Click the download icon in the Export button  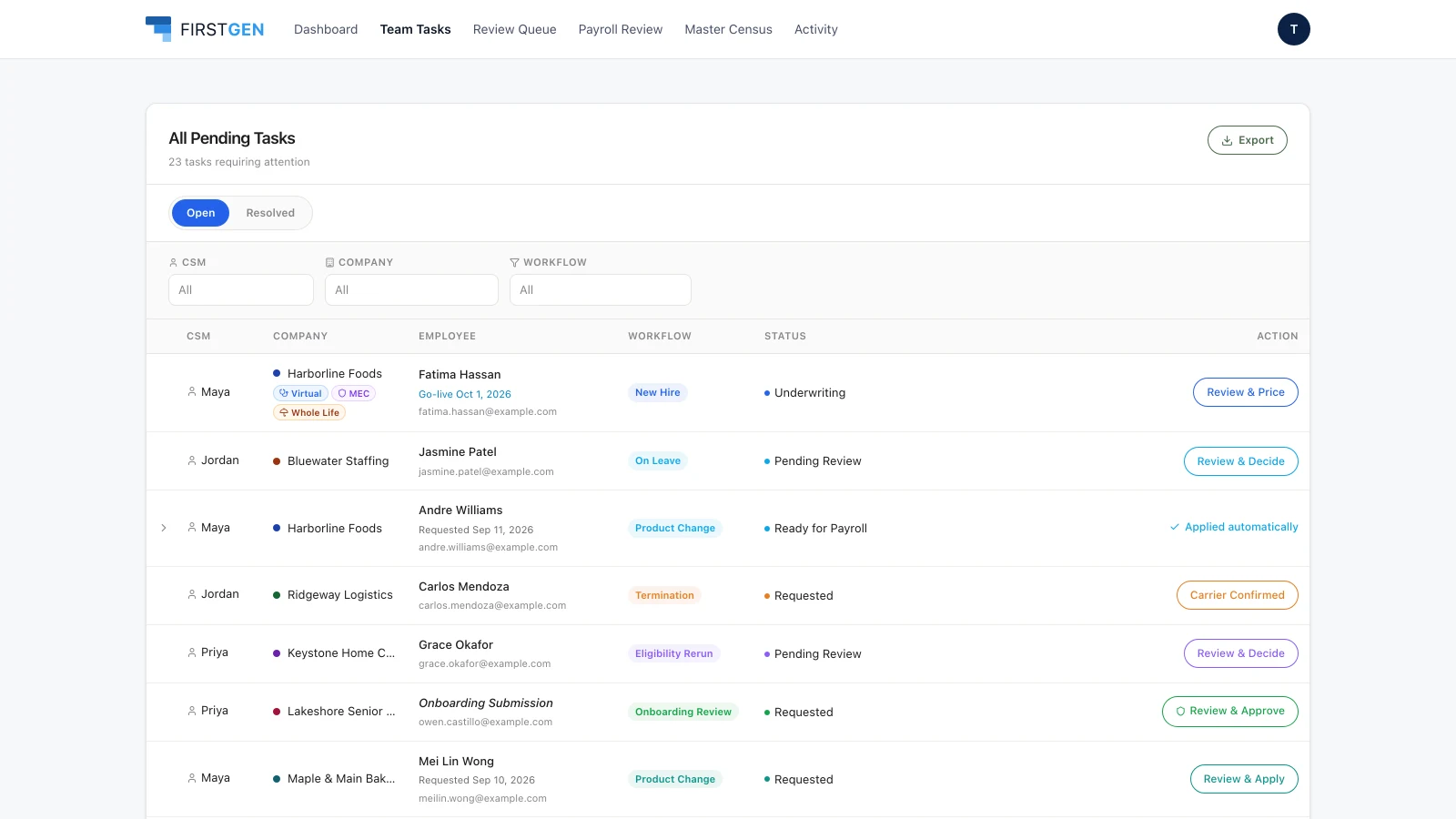click(x=1227, y=140)
